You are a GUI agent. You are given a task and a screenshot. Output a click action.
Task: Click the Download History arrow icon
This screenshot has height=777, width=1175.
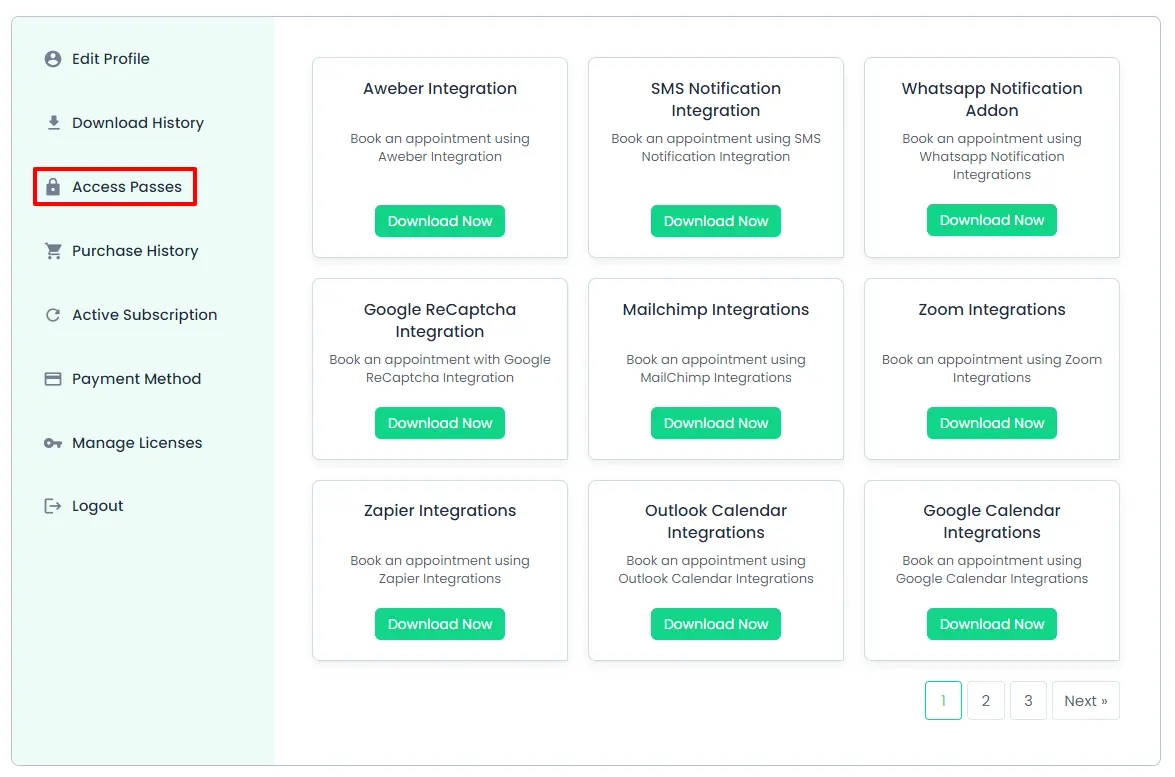pos(53,123)
